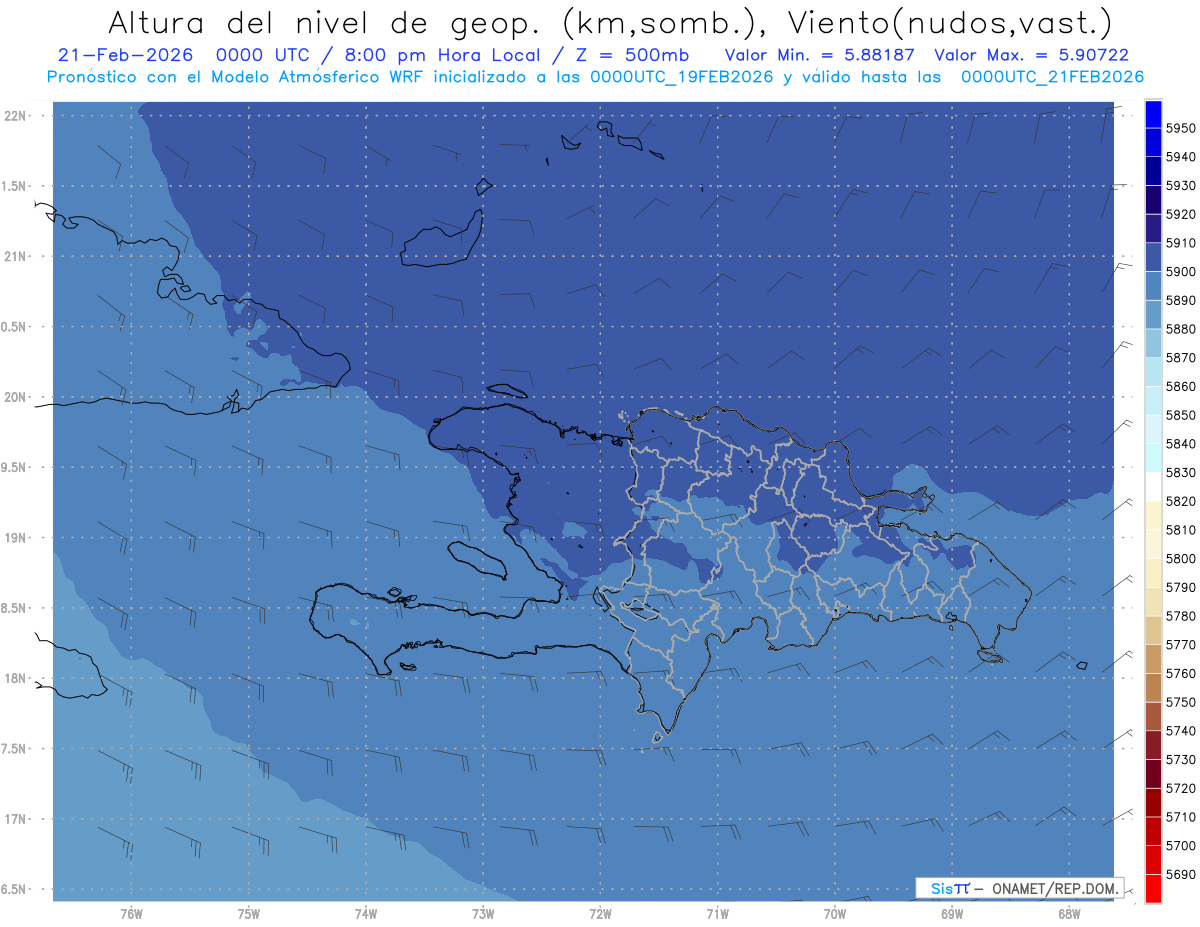Click the 75W longitude label
Image resolution: width=1200 pixels, height=927 pixels.
[x=249, y=913]
